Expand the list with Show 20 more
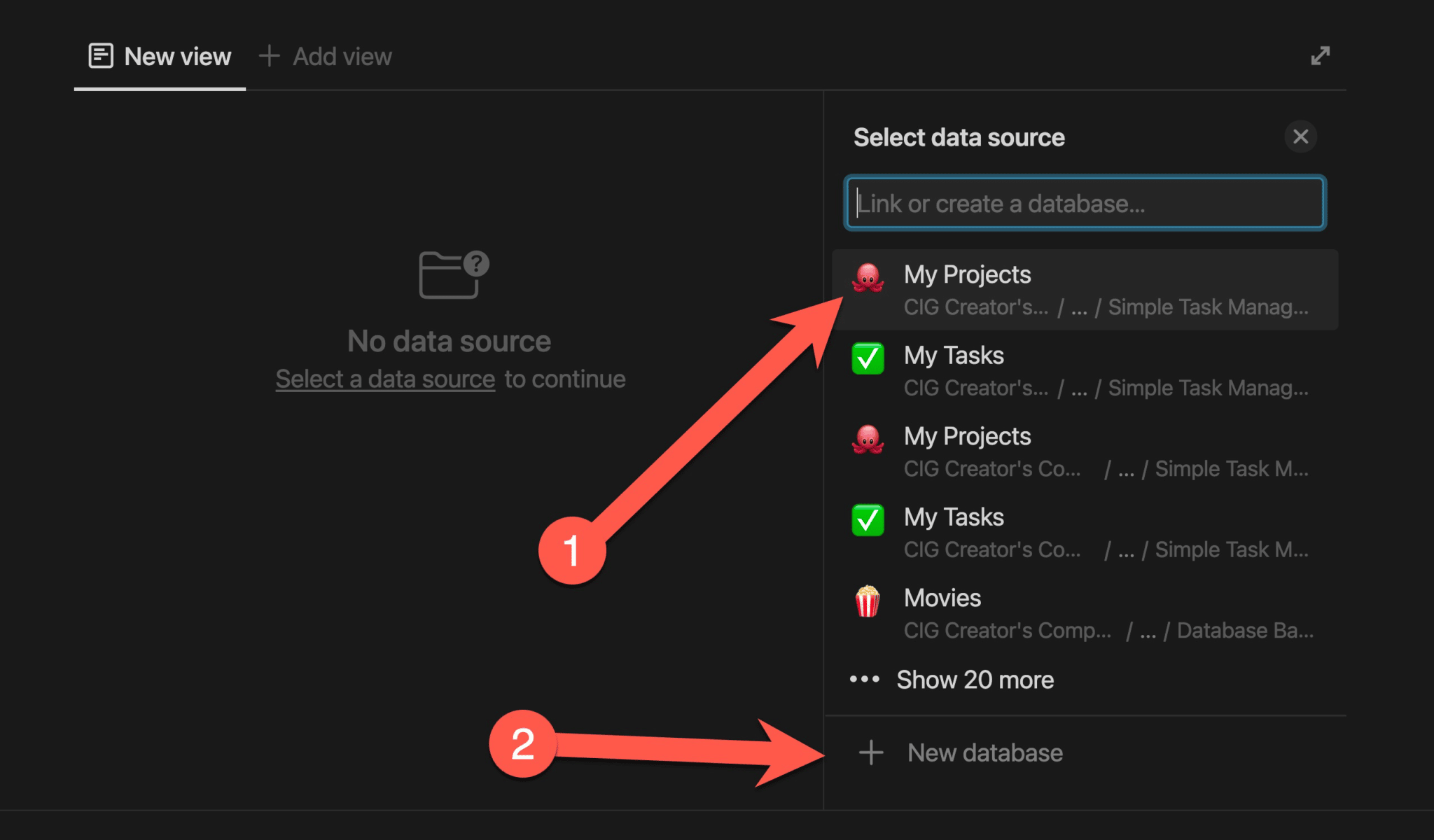The height and width of the screenshot is (840, 1434). 1085,680
